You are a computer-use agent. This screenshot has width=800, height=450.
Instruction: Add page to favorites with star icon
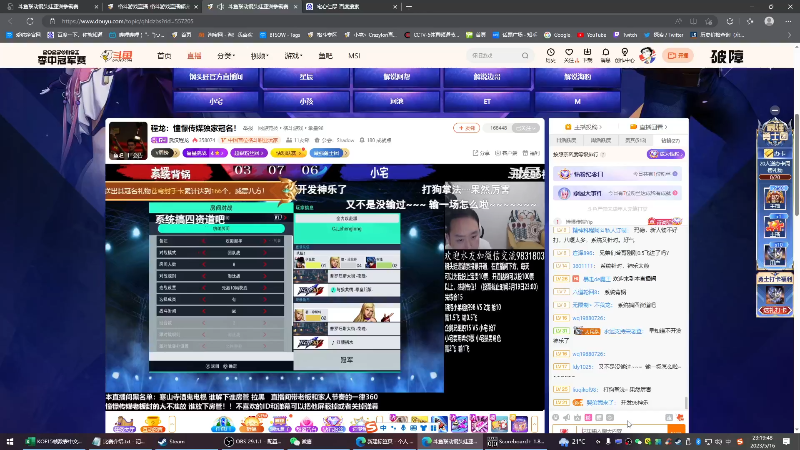coord(709,21)
